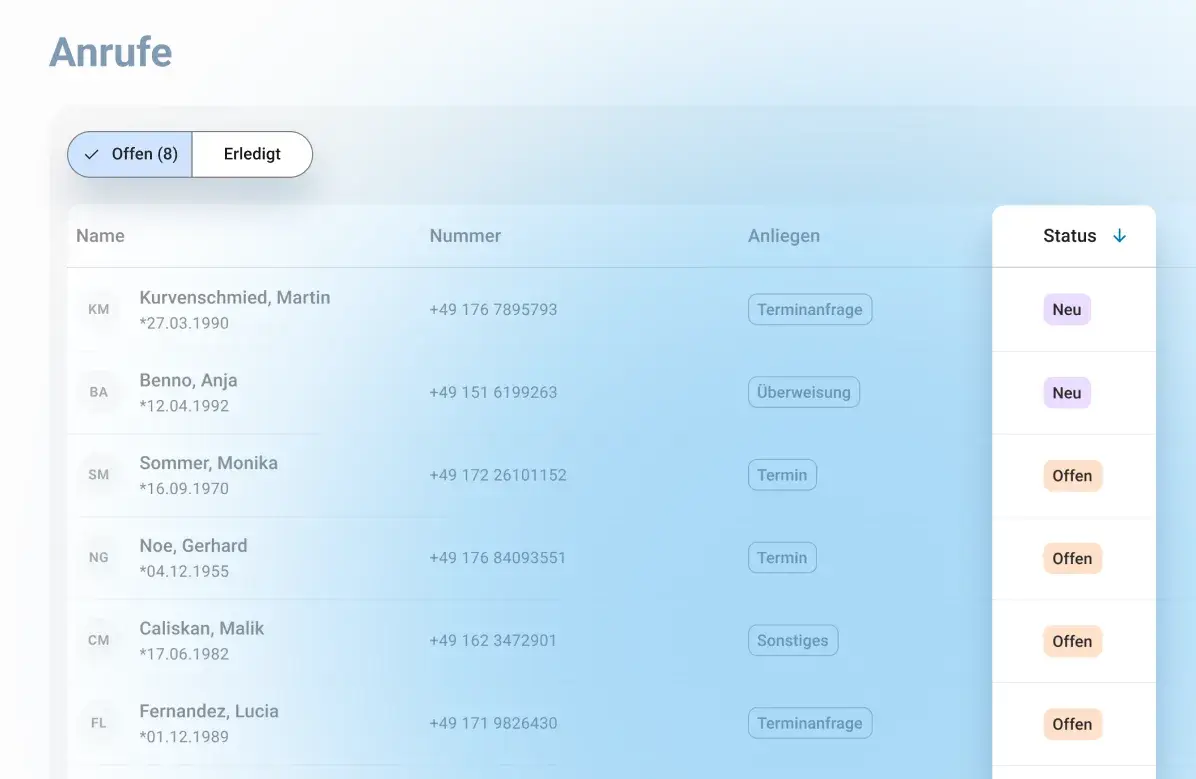1196x779 pixels.
Task: Click the Offen status badge for Monika Sommer
Action: click(1071, 476)
